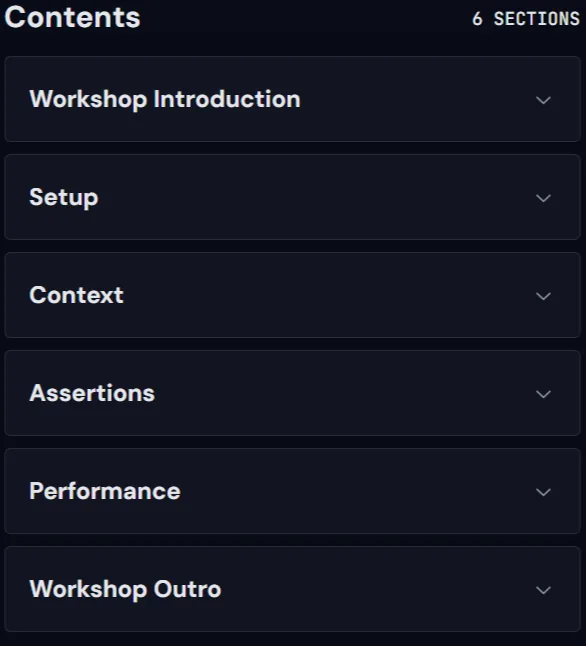
Task: Open the Context section via chevron
Action: point(543,296)
